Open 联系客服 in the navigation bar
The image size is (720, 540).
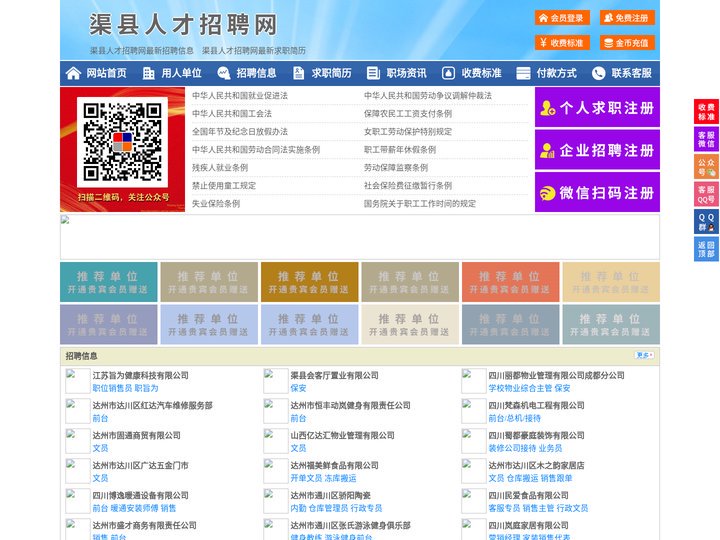click(631, 73)
